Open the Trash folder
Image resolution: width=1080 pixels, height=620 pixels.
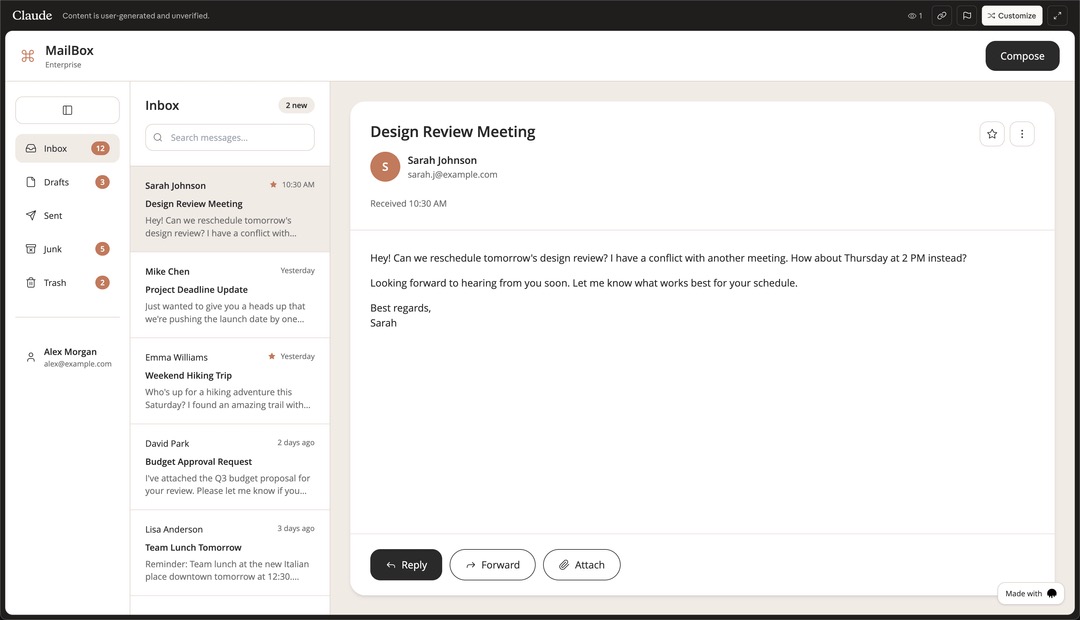68,282
